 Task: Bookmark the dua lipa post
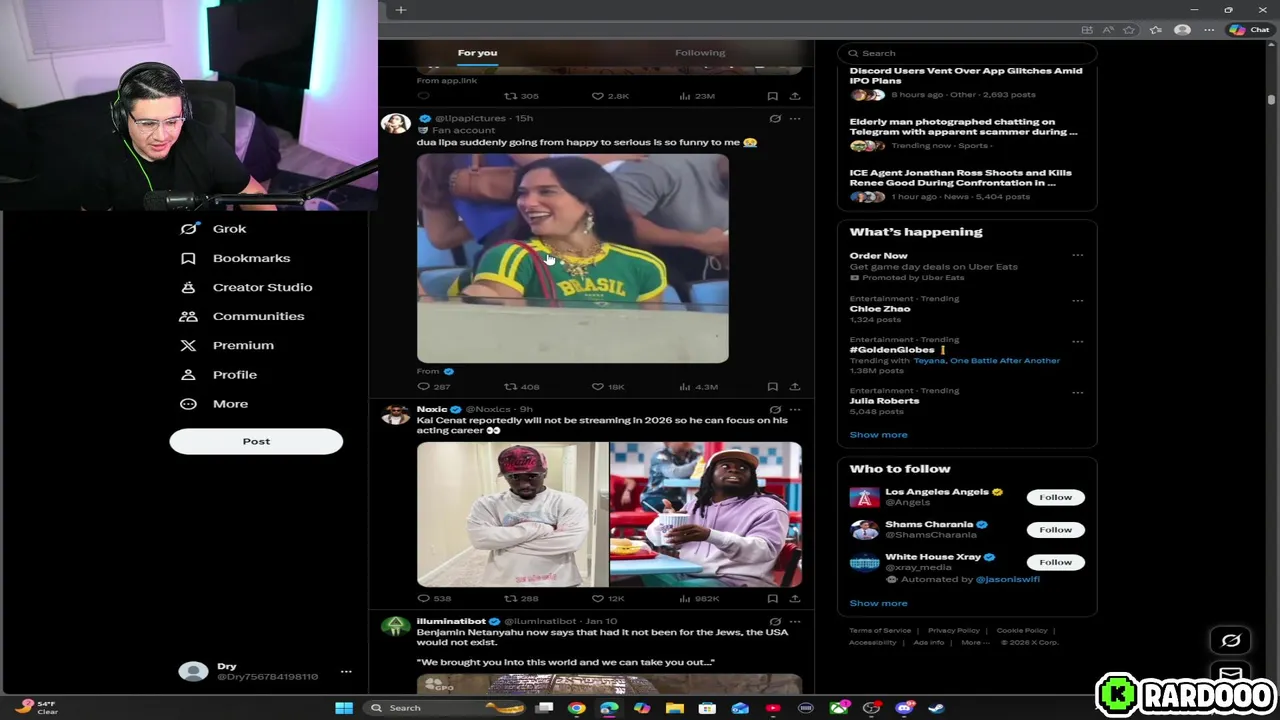[772, 386]
